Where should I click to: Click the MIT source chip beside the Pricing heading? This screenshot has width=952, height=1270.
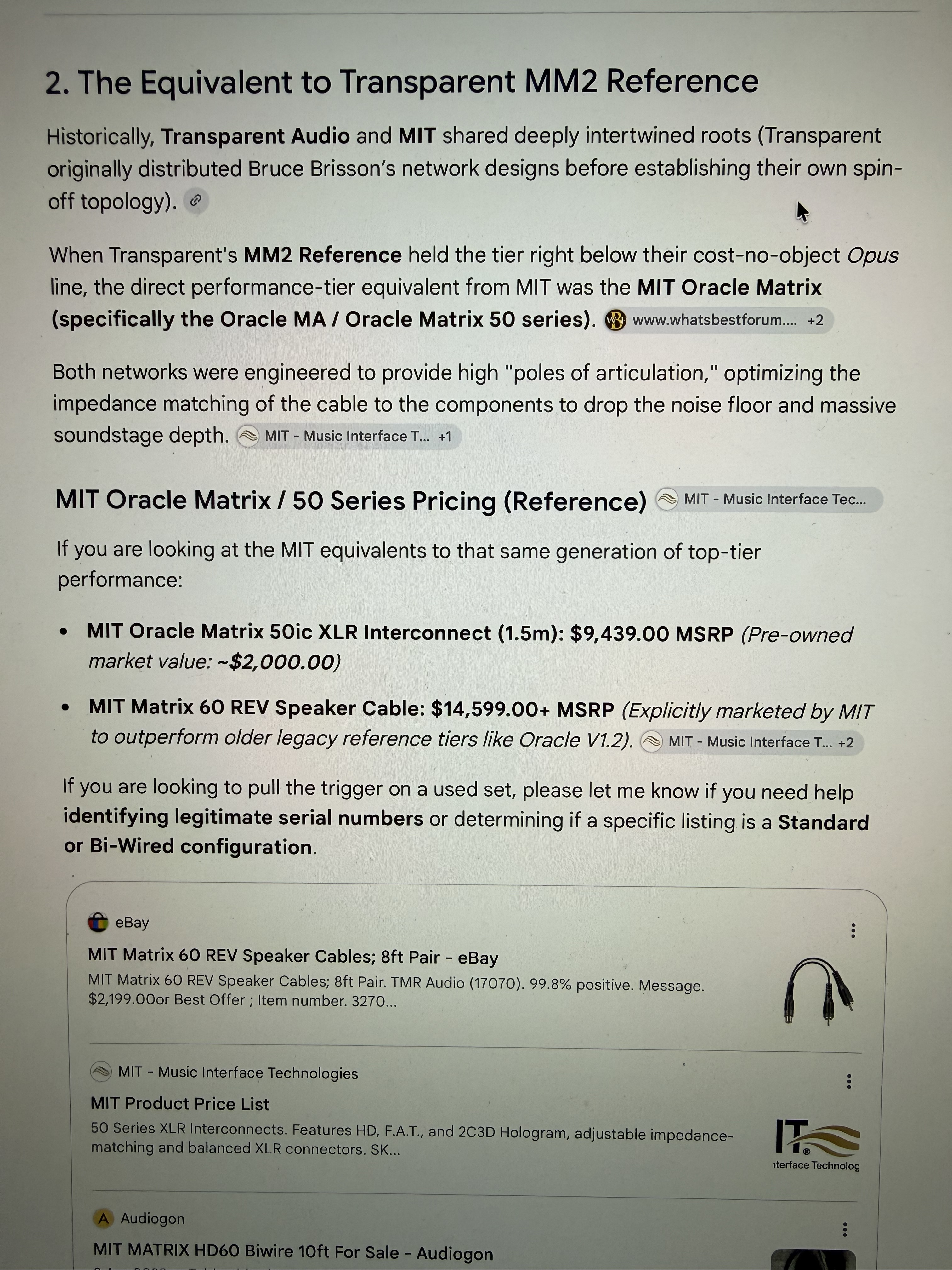tap(768, 499)
